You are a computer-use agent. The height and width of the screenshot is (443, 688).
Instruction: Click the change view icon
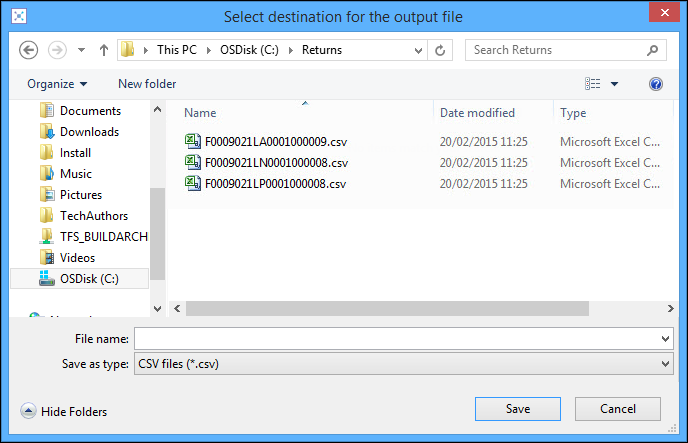593,84
